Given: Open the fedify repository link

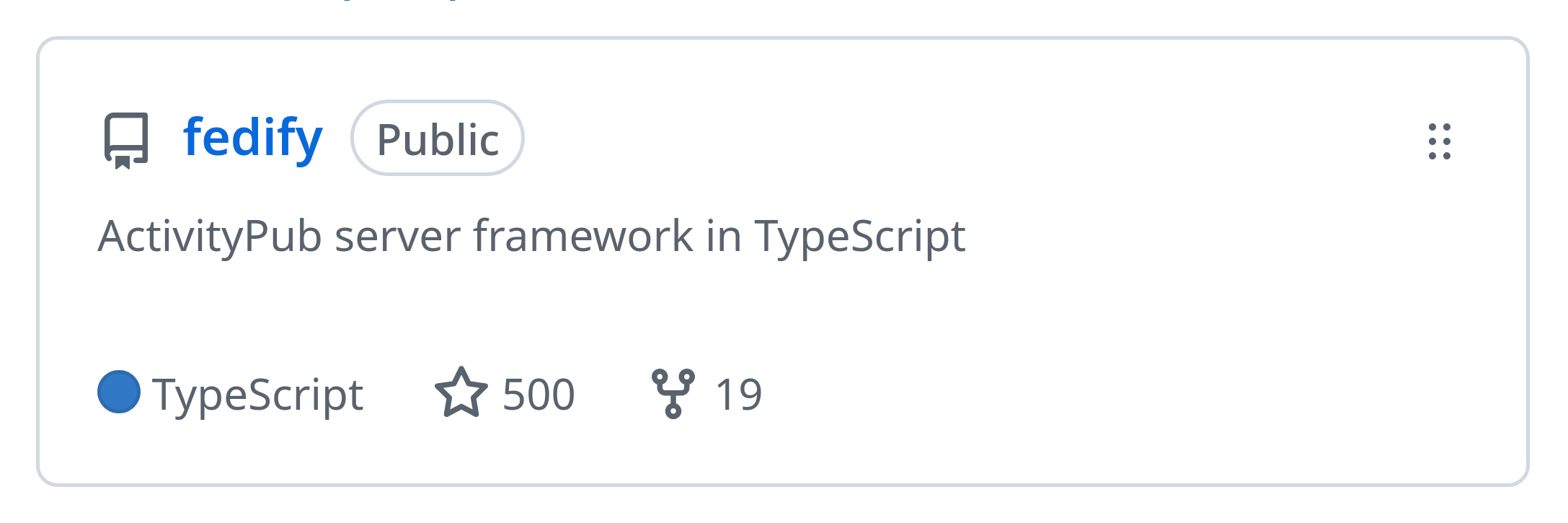Looking at the screenshot, I should (x=252, y=137).
